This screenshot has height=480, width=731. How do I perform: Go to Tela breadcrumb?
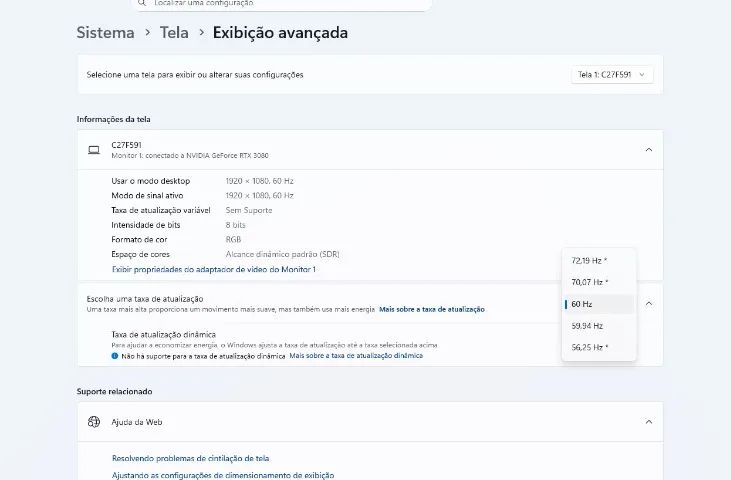[x=174, y=33]
